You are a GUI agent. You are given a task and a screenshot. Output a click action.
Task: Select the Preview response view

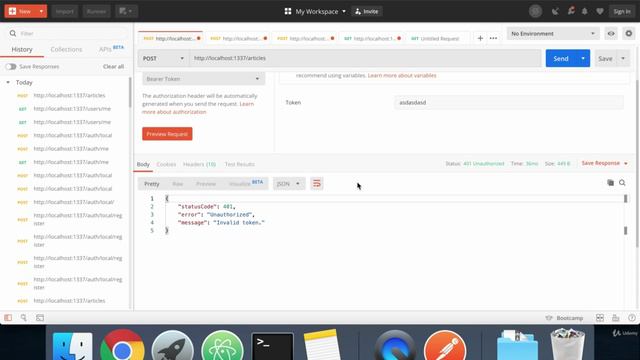coord(206,184)
